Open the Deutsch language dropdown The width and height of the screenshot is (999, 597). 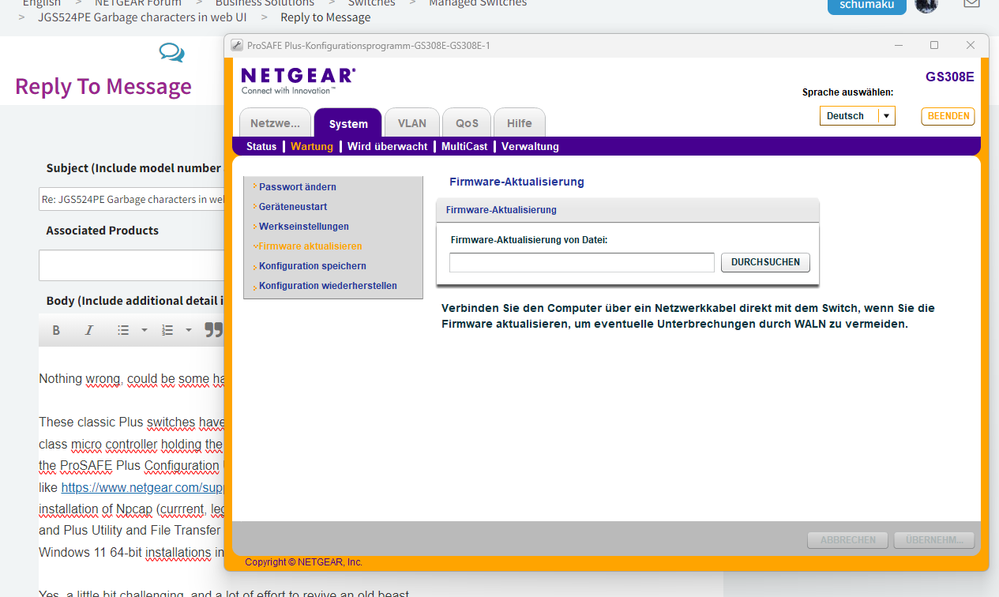coord(857,116)
